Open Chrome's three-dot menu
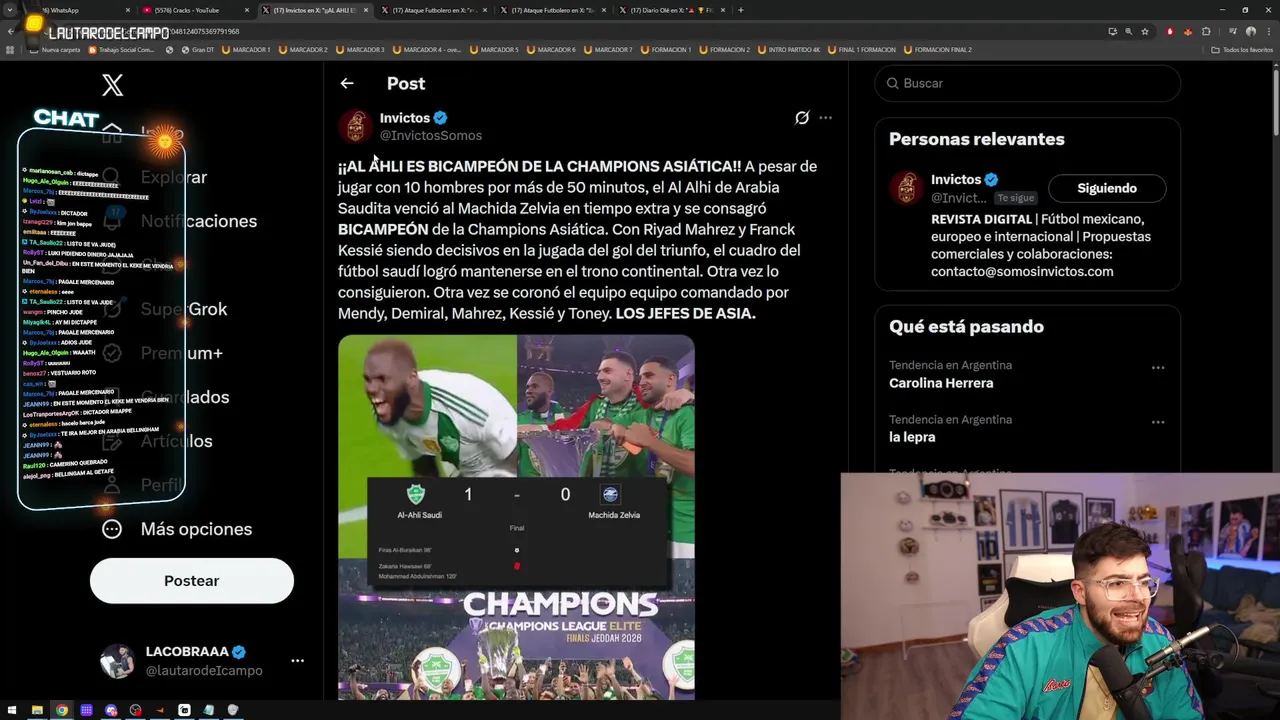 (1268, 31)
